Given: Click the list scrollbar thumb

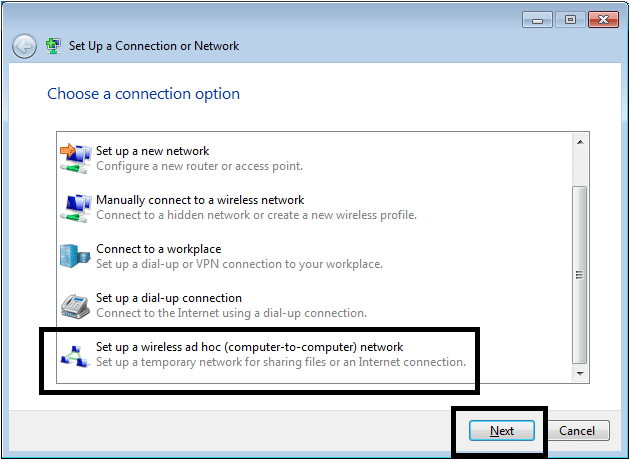Looking at the screenshot, I should click(x=580, y=275).
